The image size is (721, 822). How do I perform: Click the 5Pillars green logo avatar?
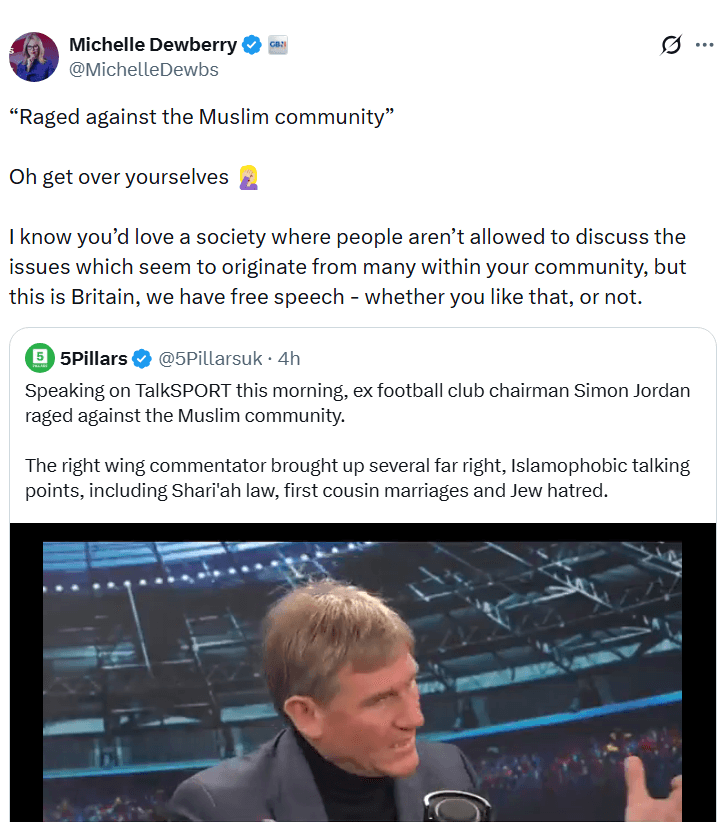(40, 358)
